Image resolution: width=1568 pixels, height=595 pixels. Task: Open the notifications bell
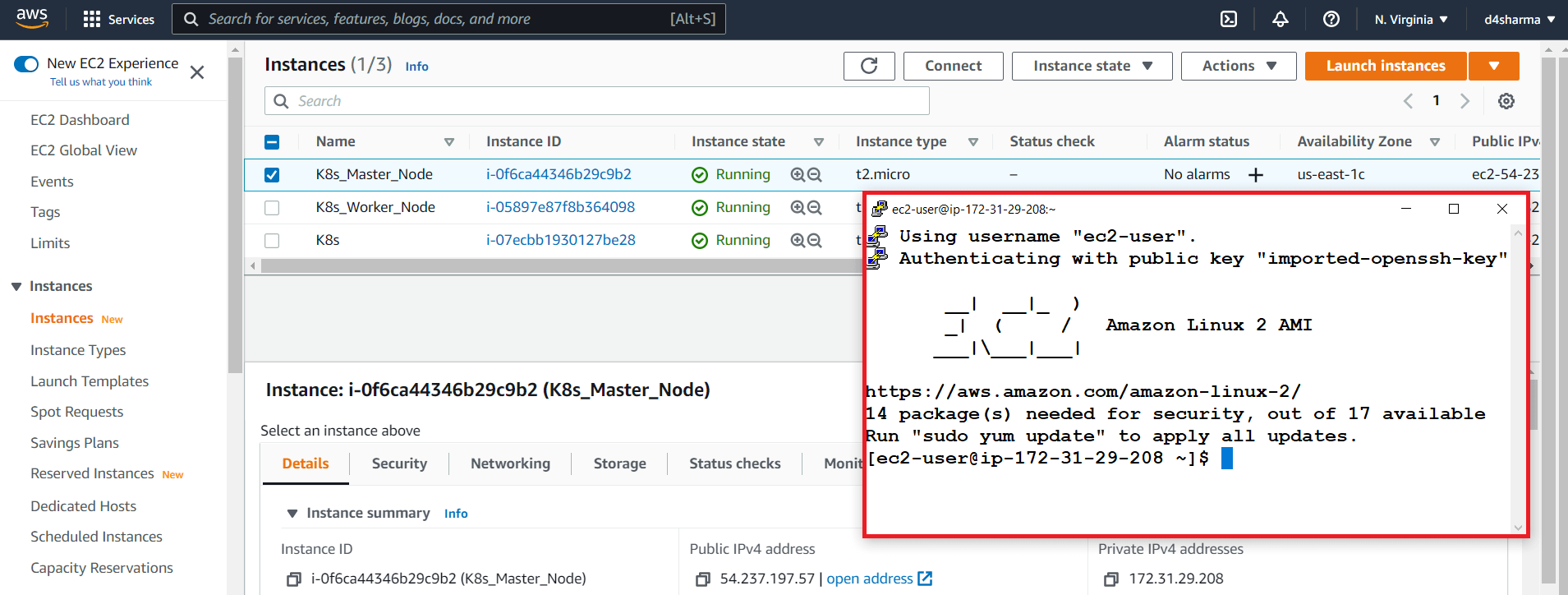pyautogui.click(x=1281, y=19)
